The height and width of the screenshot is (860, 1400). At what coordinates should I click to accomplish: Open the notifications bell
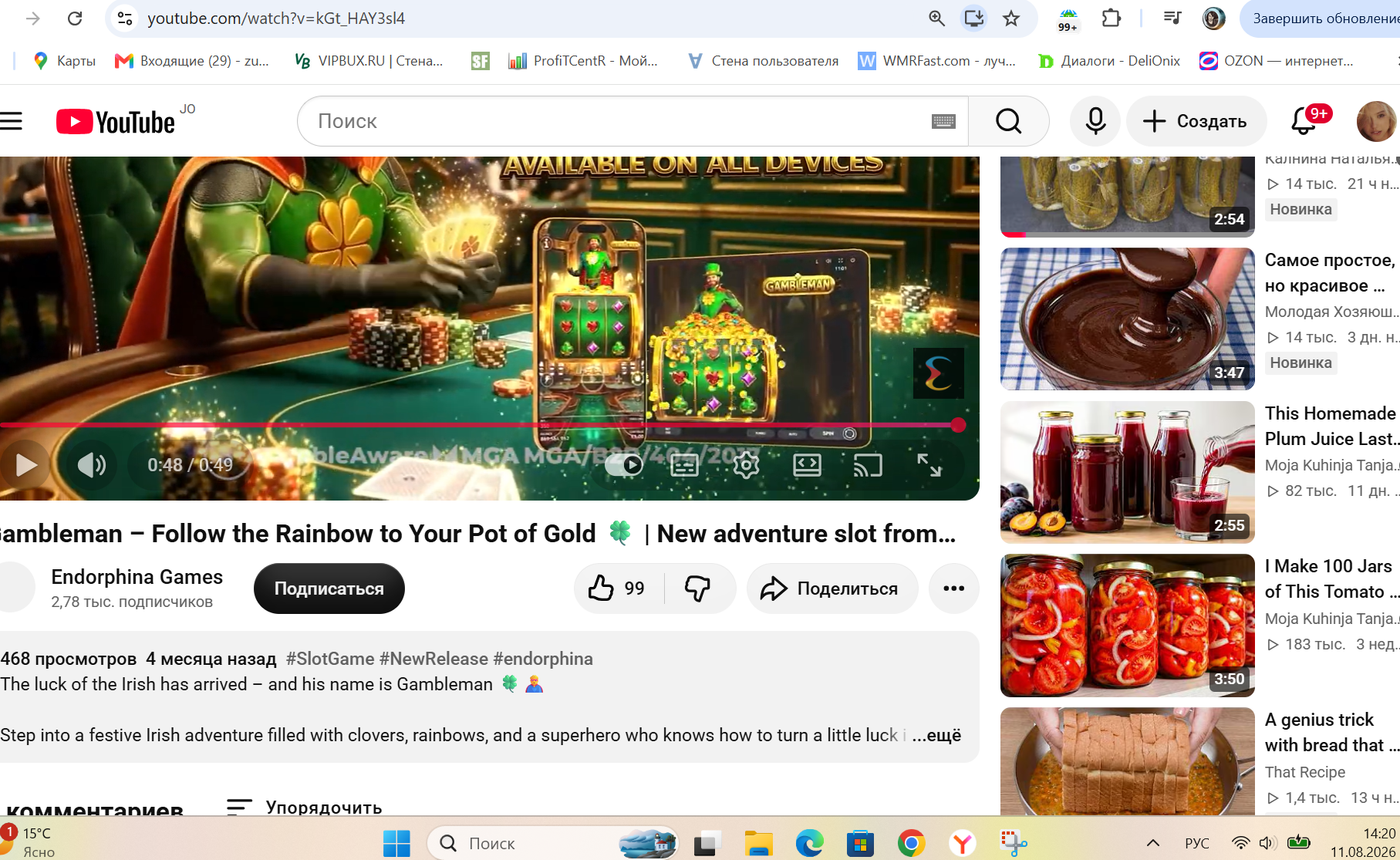[1305, 121]
